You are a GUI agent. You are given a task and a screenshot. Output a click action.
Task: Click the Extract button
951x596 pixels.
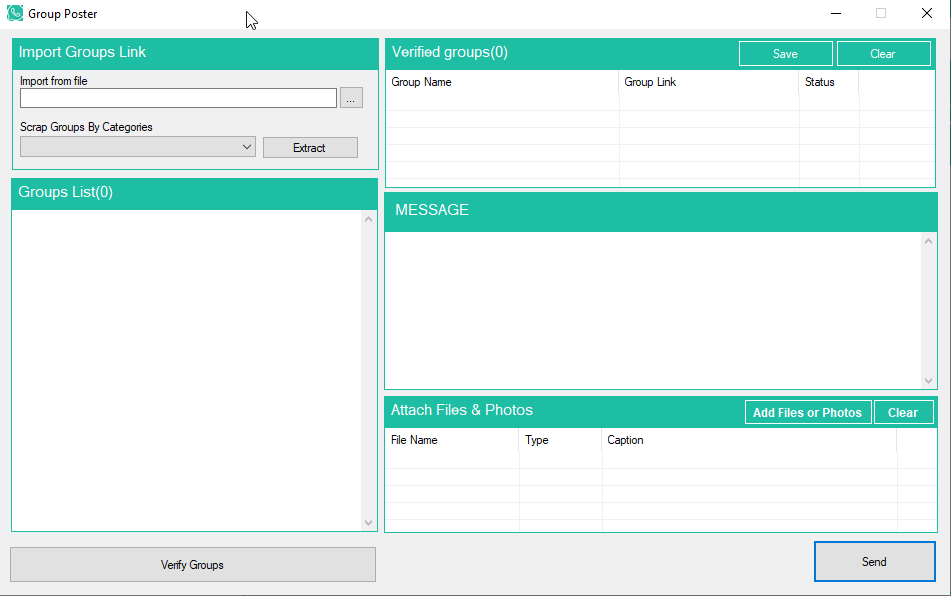(310, 148)
